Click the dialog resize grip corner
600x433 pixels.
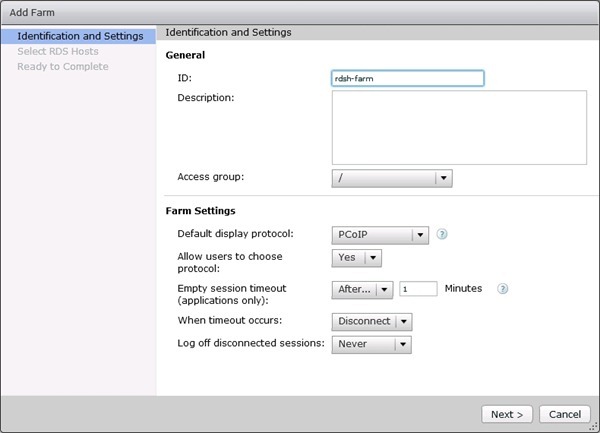(594, 427)
